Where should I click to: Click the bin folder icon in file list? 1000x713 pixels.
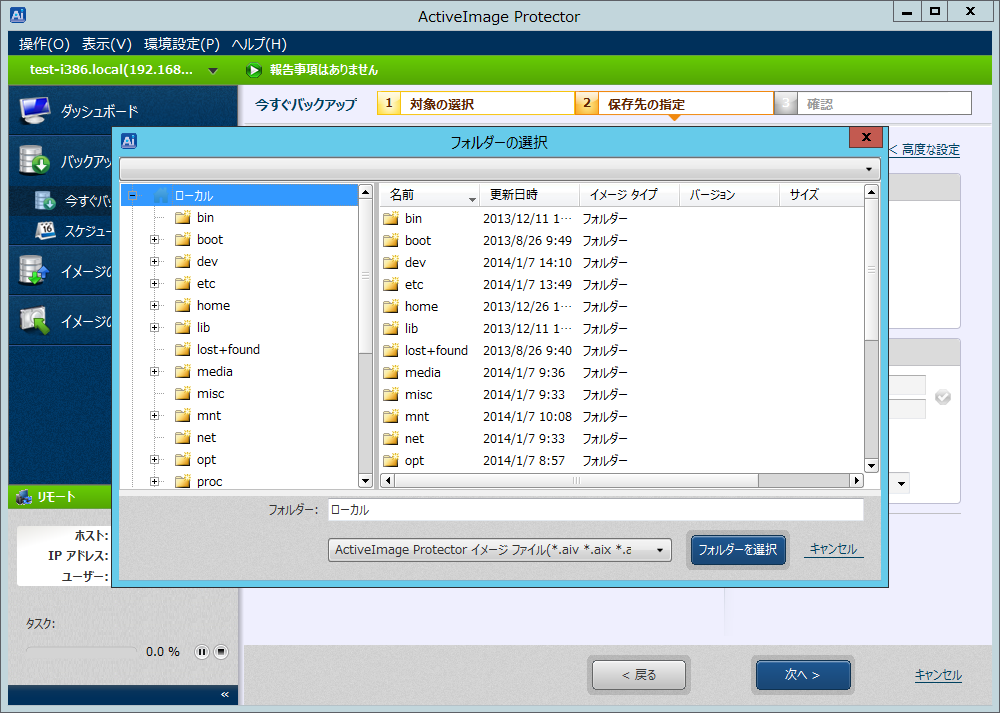pyautogui.click(x=391, y=219)
